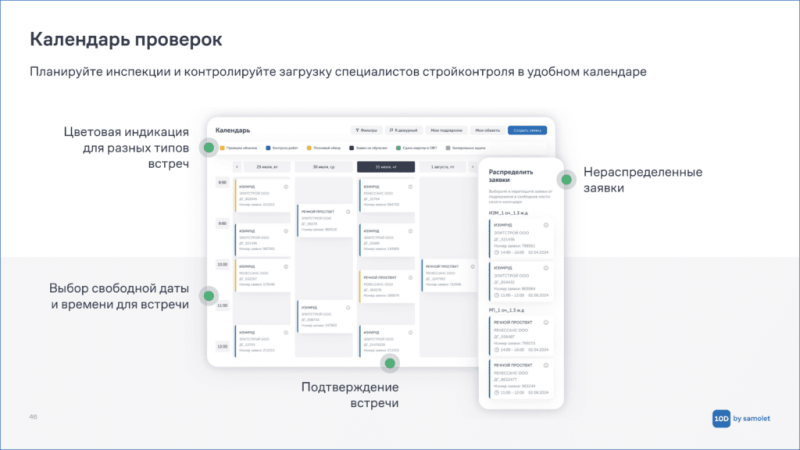Open info icon on unassigned РЕЧНОЙ ПРОСПЕКТ 14:00 request

(x=545, y=322)
